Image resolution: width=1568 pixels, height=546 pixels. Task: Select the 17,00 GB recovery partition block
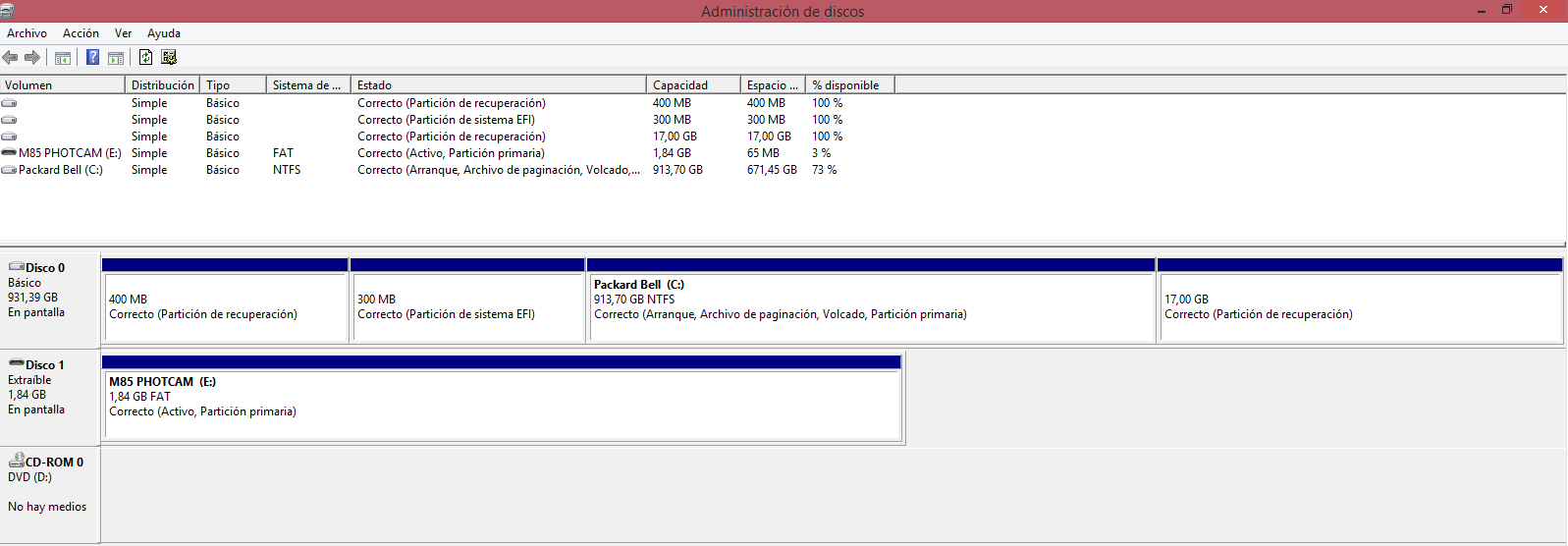1360,300
